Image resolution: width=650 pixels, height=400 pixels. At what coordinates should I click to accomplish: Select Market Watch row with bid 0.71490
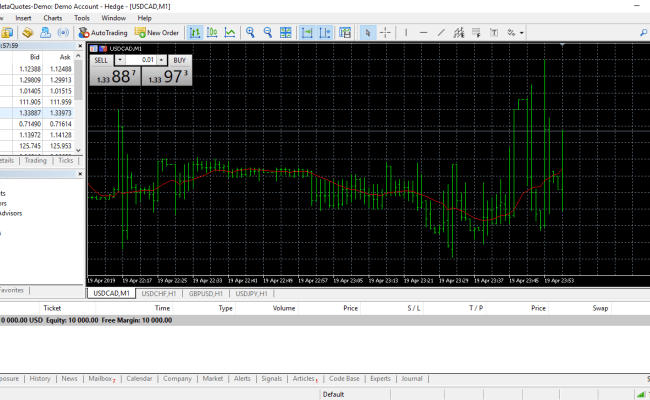click(x=37, y=124)
